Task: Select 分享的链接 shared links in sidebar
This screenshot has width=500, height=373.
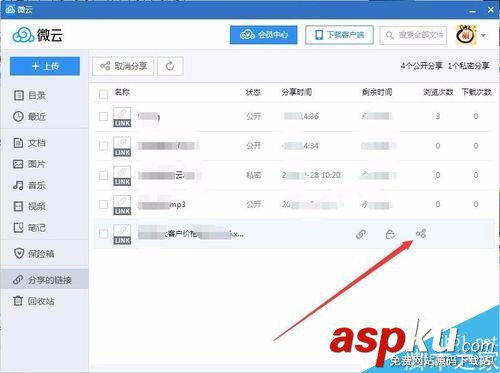Action: (x=43, y=280)
